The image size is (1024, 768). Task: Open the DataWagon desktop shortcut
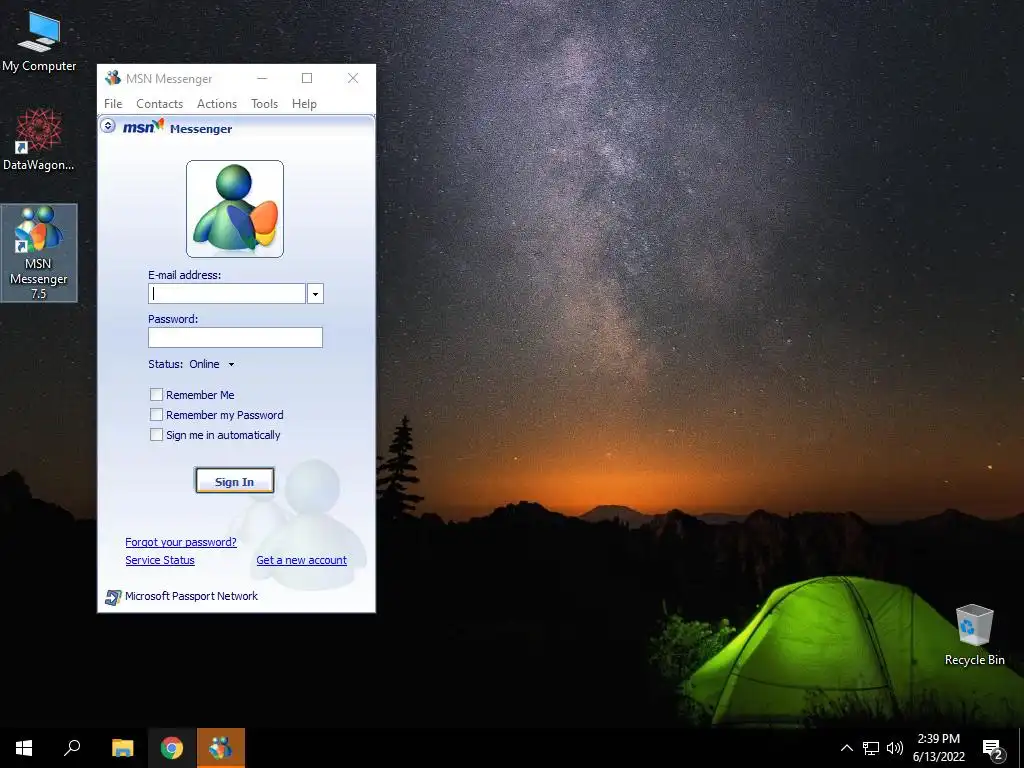[39, 140]
